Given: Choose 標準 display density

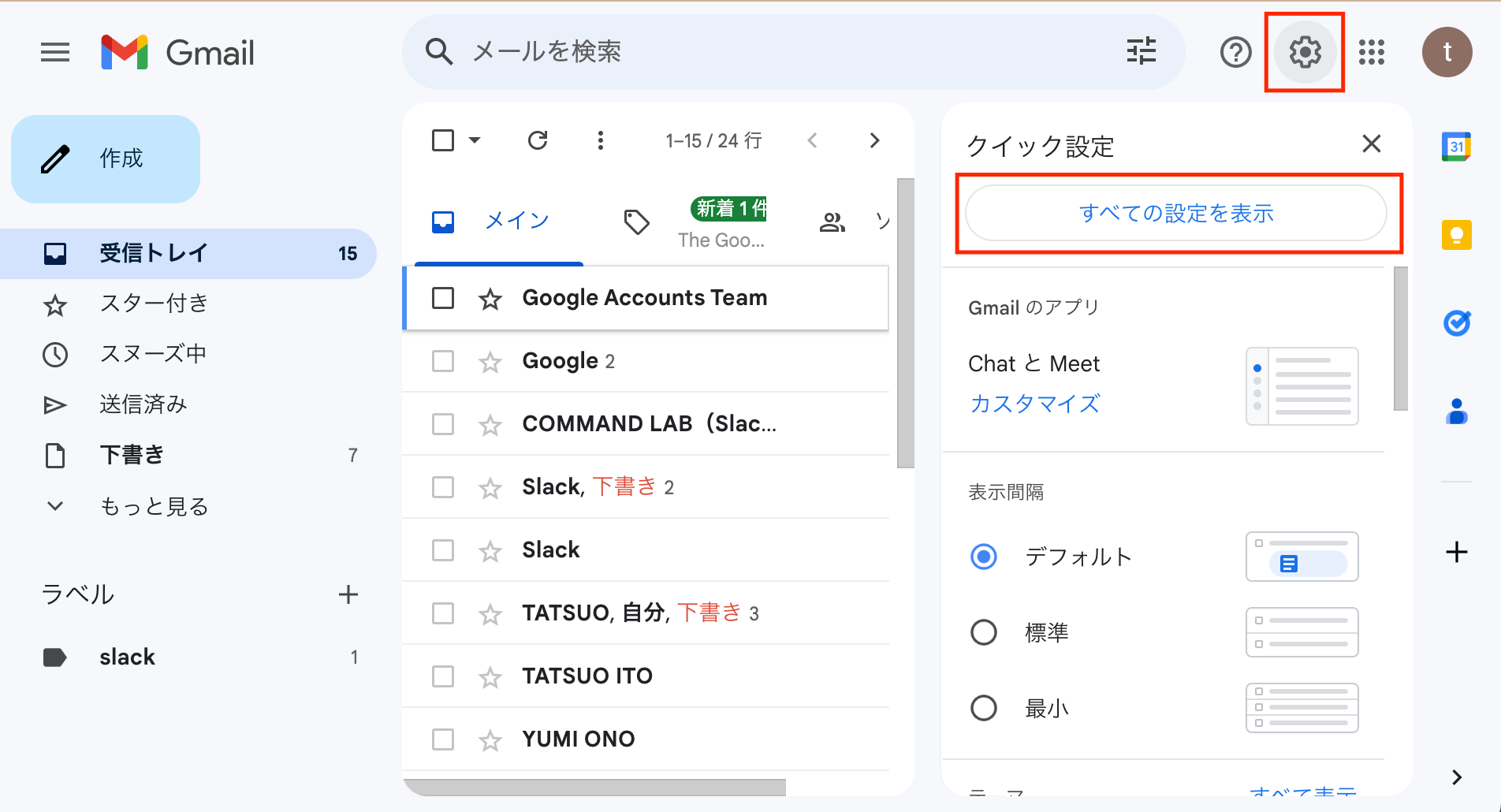Looking at the screenshot, I should point(984,632).
